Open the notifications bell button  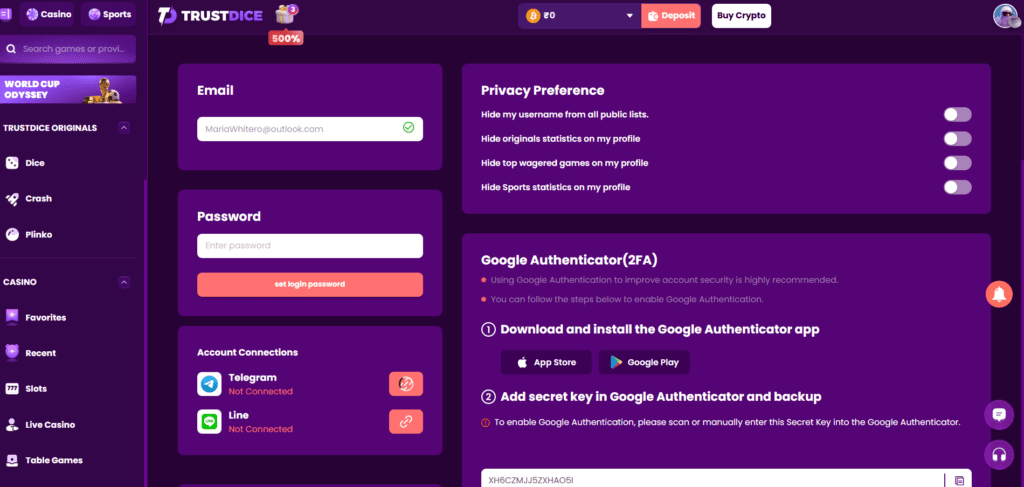[x=999, y=295]
